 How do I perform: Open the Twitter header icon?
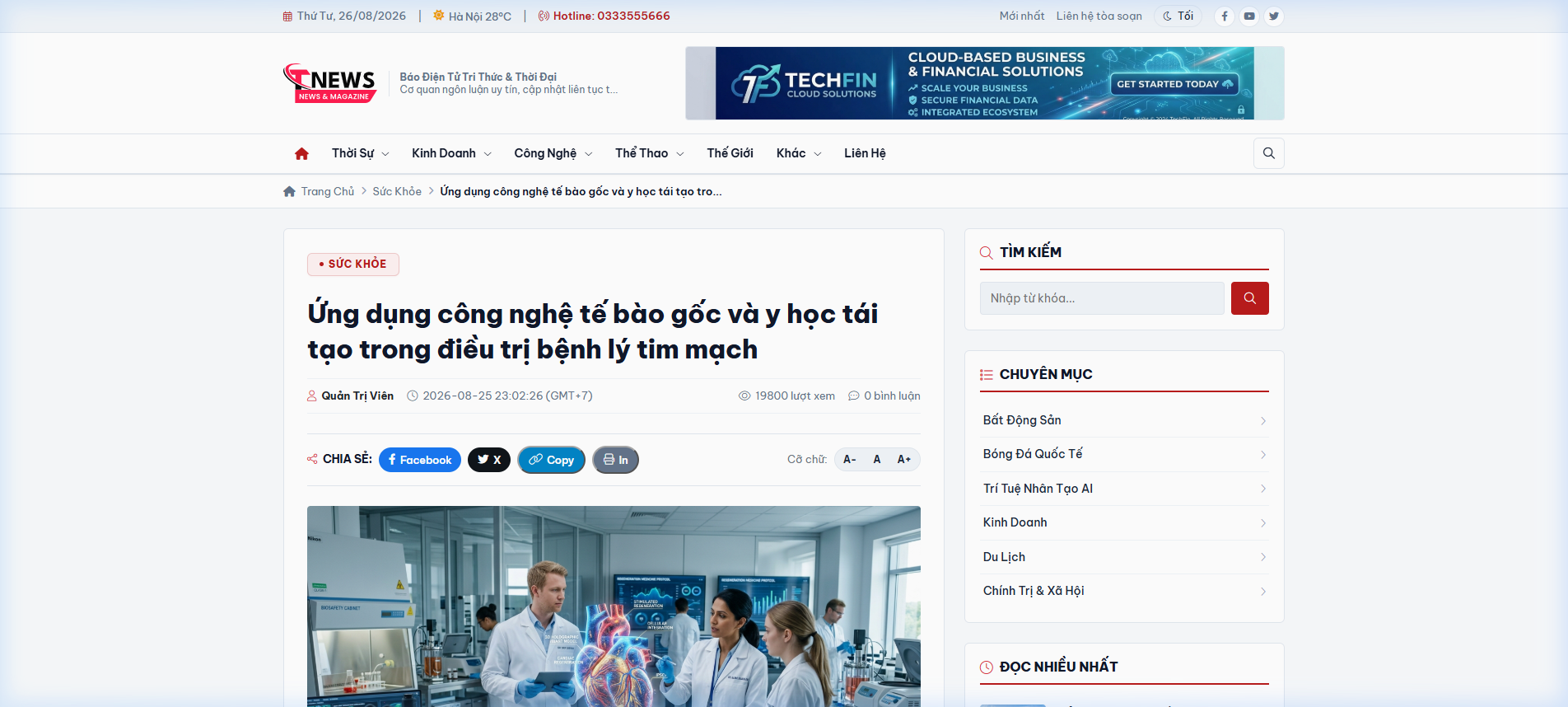click(1274, 16)
